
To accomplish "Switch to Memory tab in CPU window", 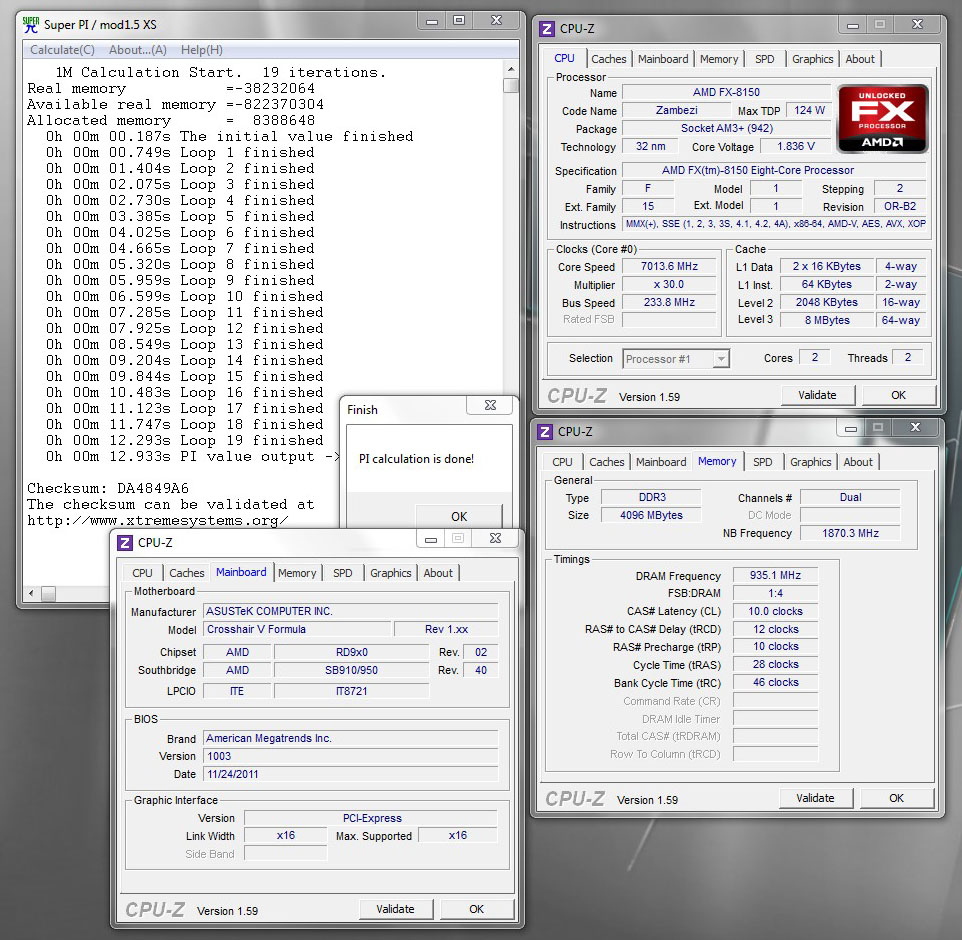I will [x=719, y=59].
